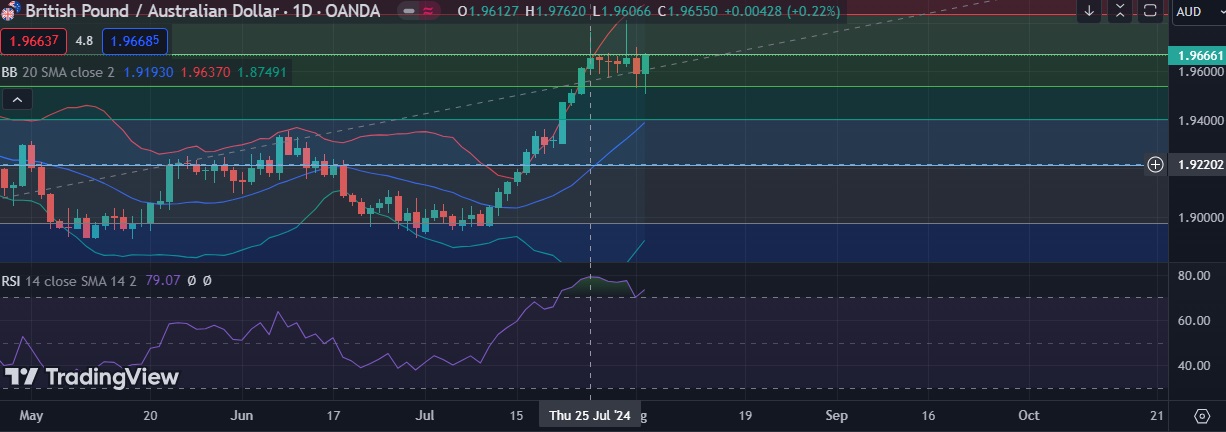
Task: Maximize the chart pane with the square icon
Action: tap(1151, 11)
